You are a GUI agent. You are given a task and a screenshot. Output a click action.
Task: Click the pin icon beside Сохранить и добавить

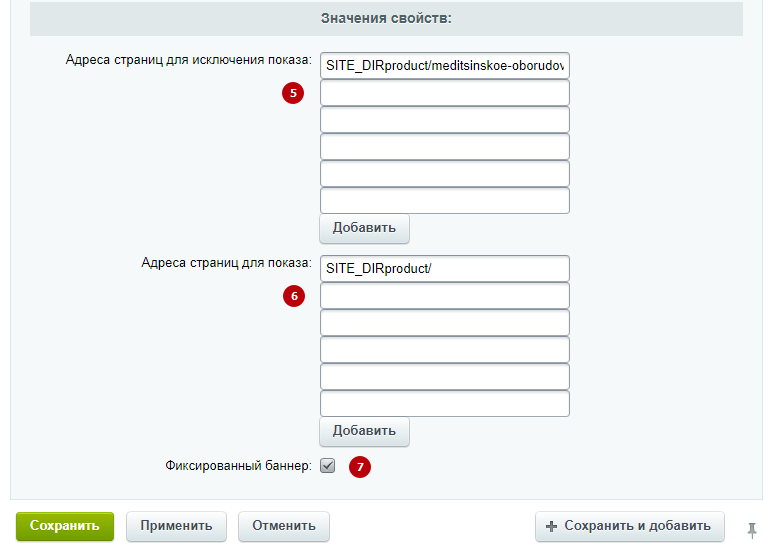coord(752,530)
